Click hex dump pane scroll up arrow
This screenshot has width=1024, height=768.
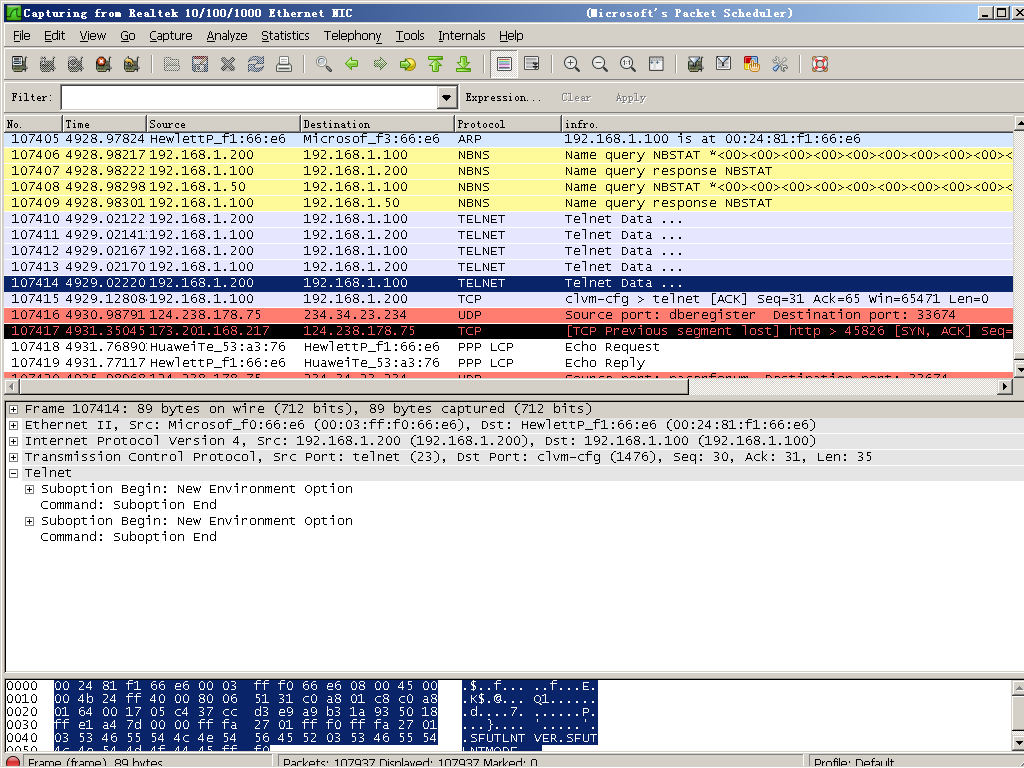pos(1018,688)
